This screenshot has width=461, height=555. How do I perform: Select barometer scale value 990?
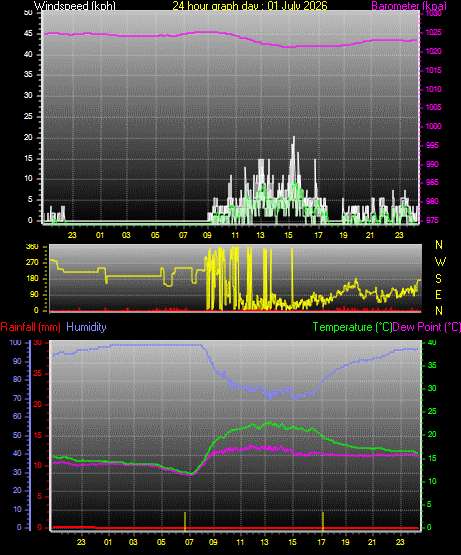pyautogui.click(x=432, y=164)
